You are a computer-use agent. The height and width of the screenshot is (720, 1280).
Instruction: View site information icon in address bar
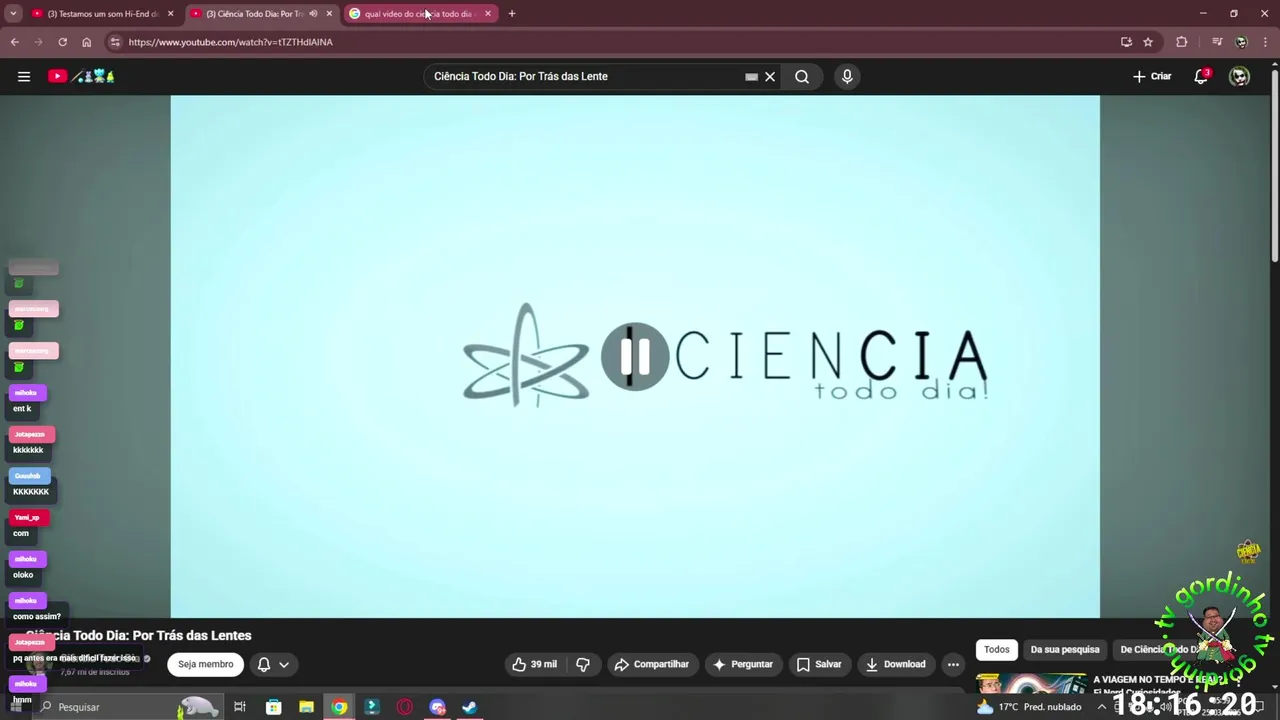tap(115, 42)
